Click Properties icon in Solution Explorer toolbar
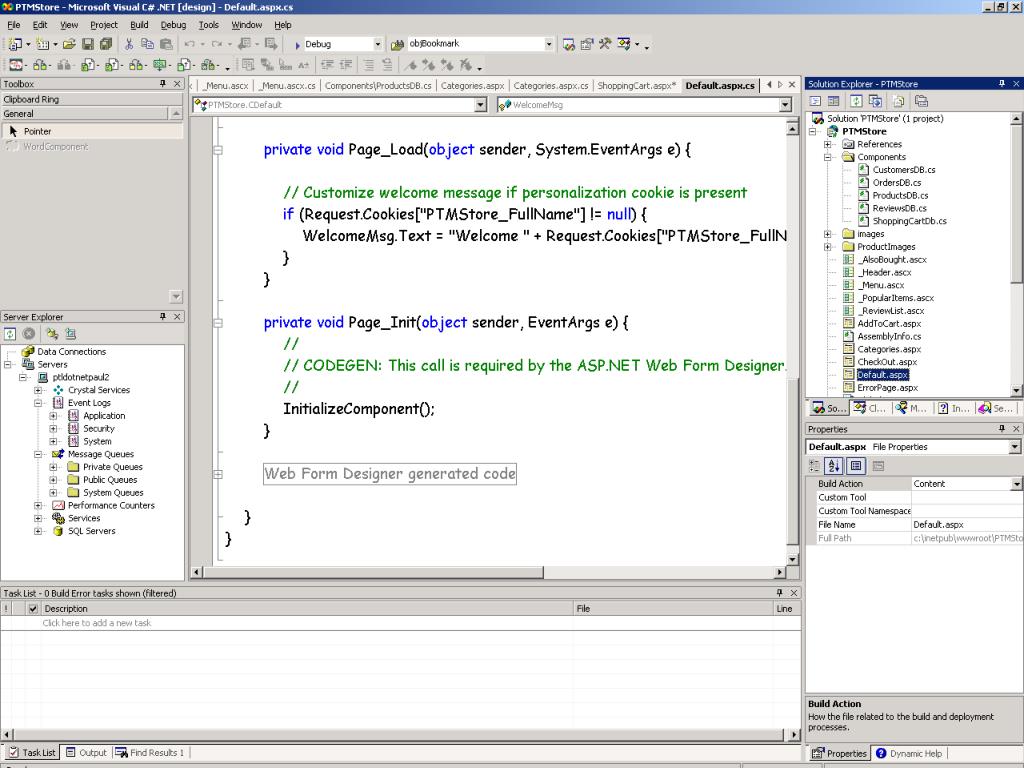This screenshot has width=1024, height=768. [921, 101]
